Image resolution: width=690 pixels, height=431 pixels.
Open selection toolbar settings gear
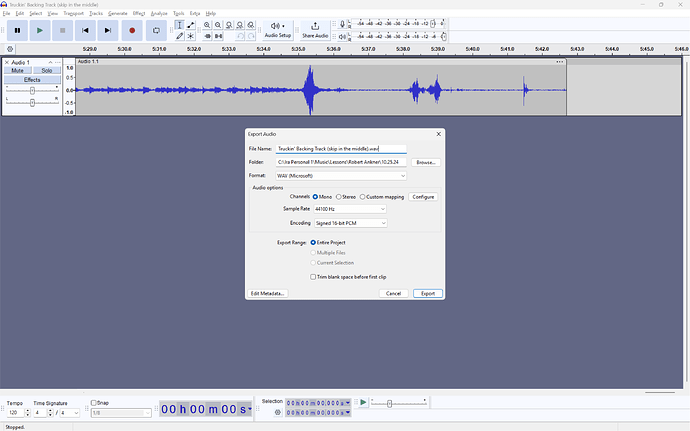coord(277,413)
